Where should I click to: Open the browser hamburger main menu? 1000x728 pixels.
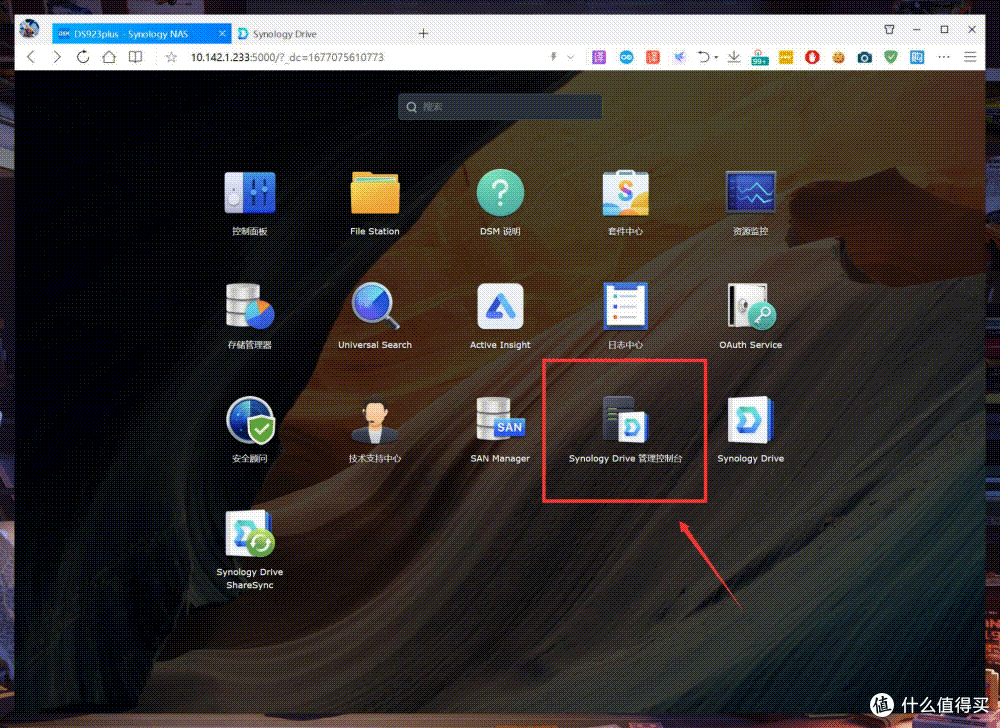click(970, 57)
